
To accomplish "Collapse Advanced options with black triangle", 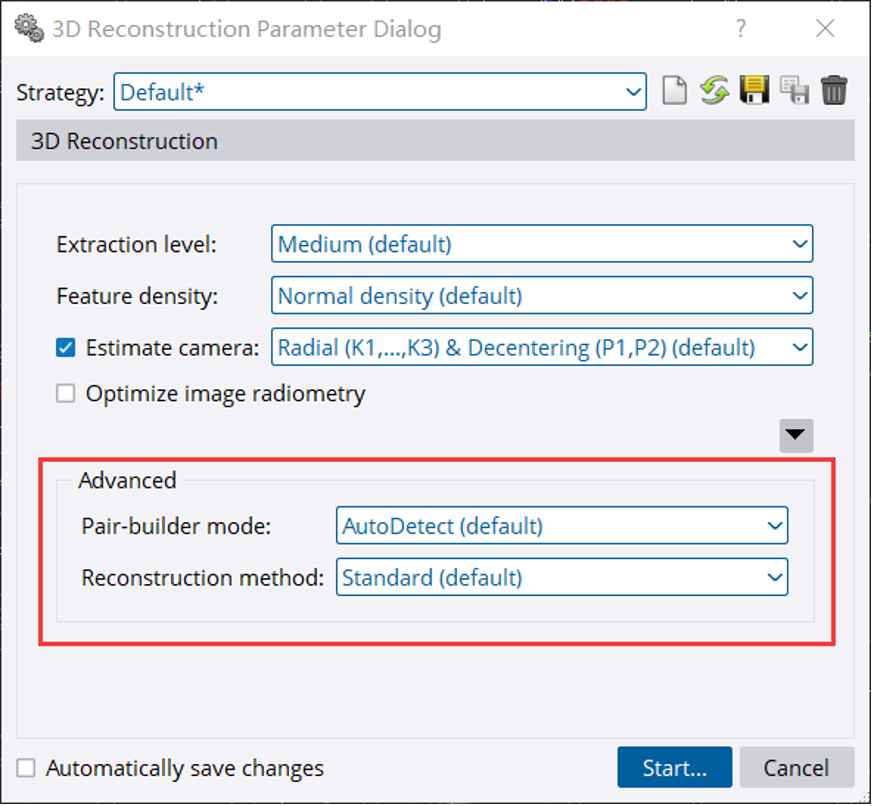I will (796, 435).
